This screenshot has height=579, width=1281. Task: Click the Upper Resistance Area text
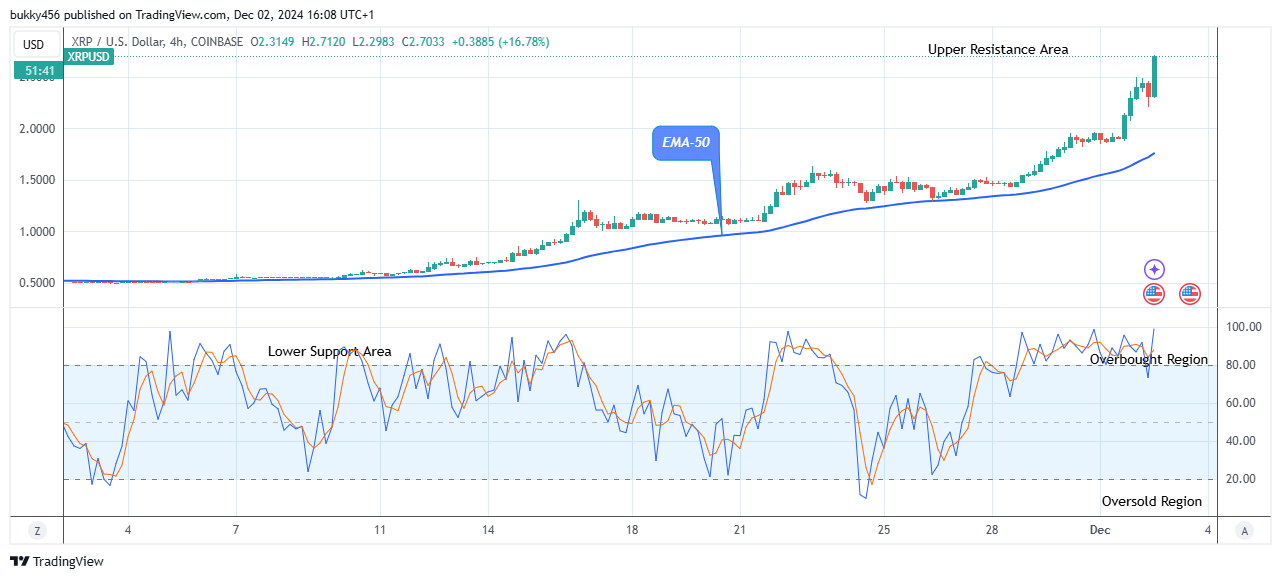point(998,49)
